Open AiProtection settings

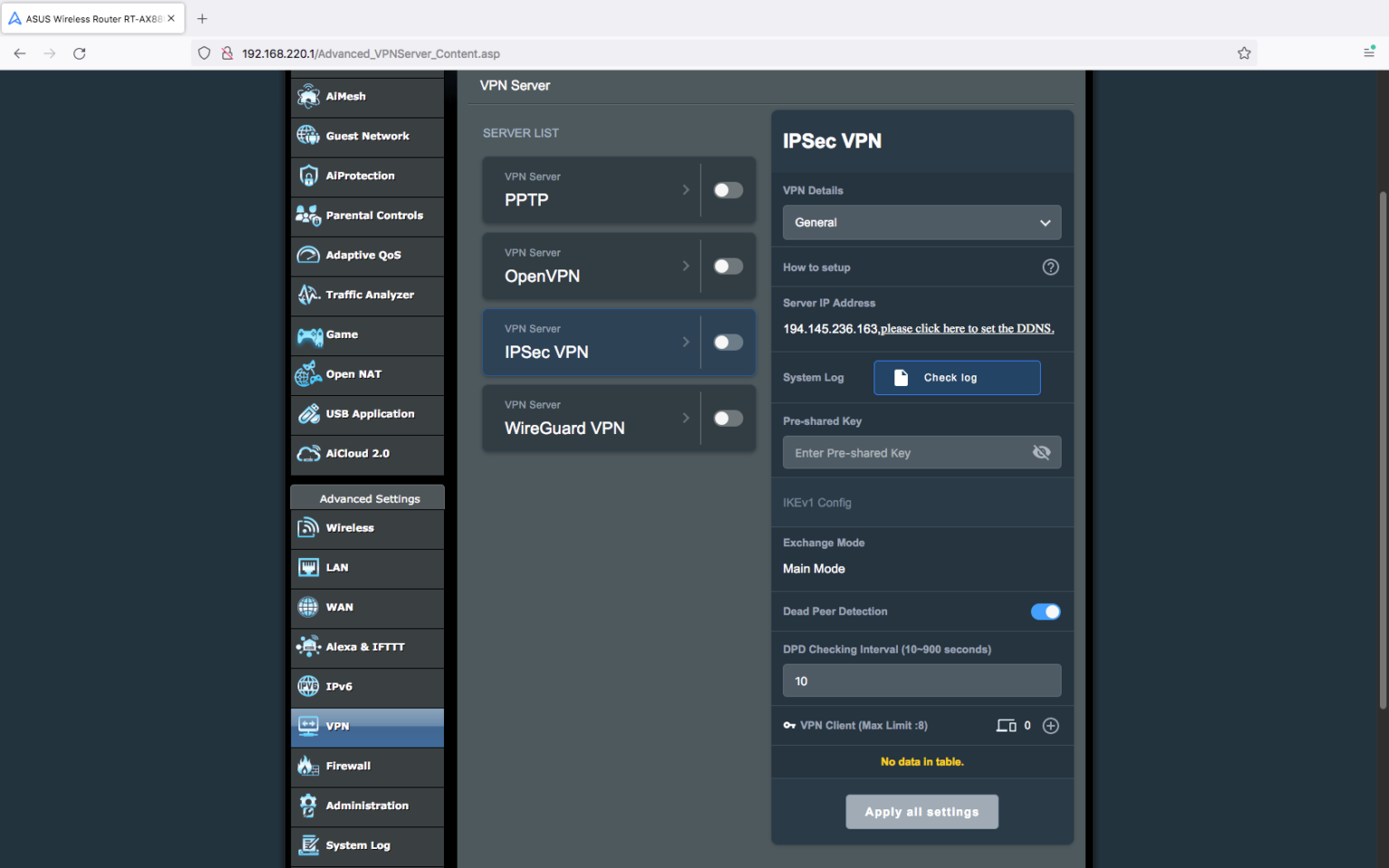[308, 175]
